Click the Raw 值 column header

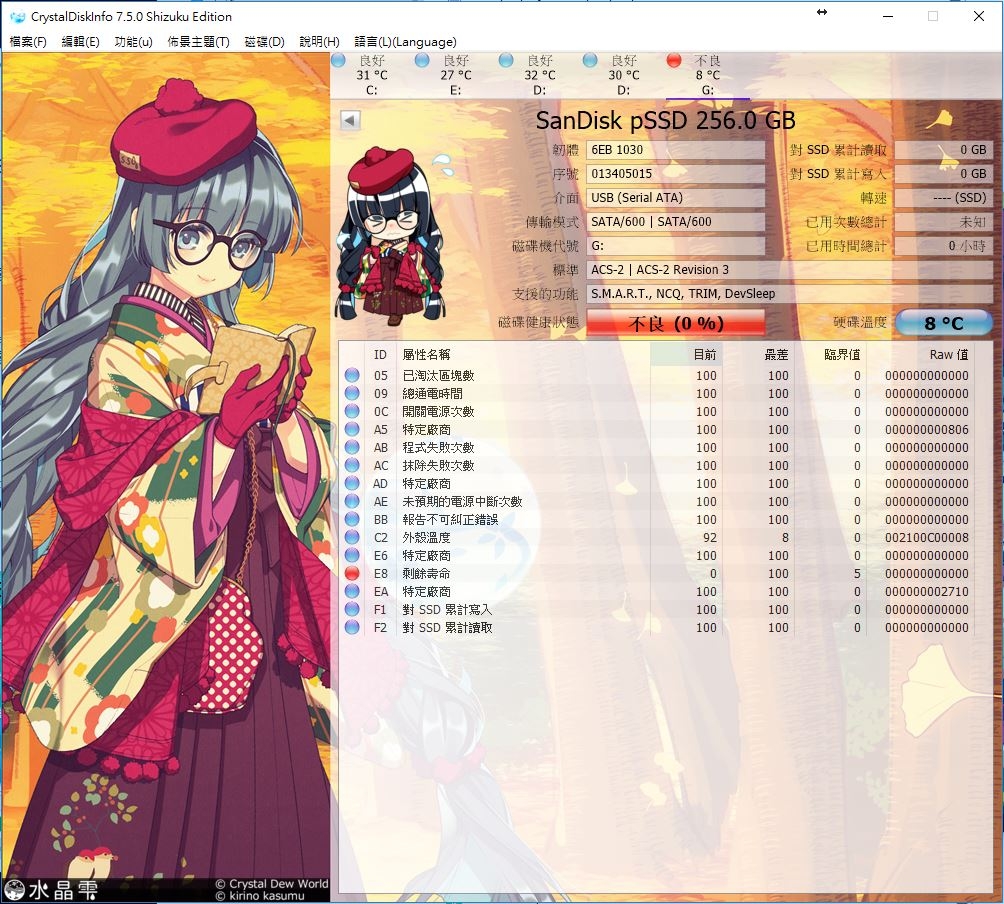[921, 355]
